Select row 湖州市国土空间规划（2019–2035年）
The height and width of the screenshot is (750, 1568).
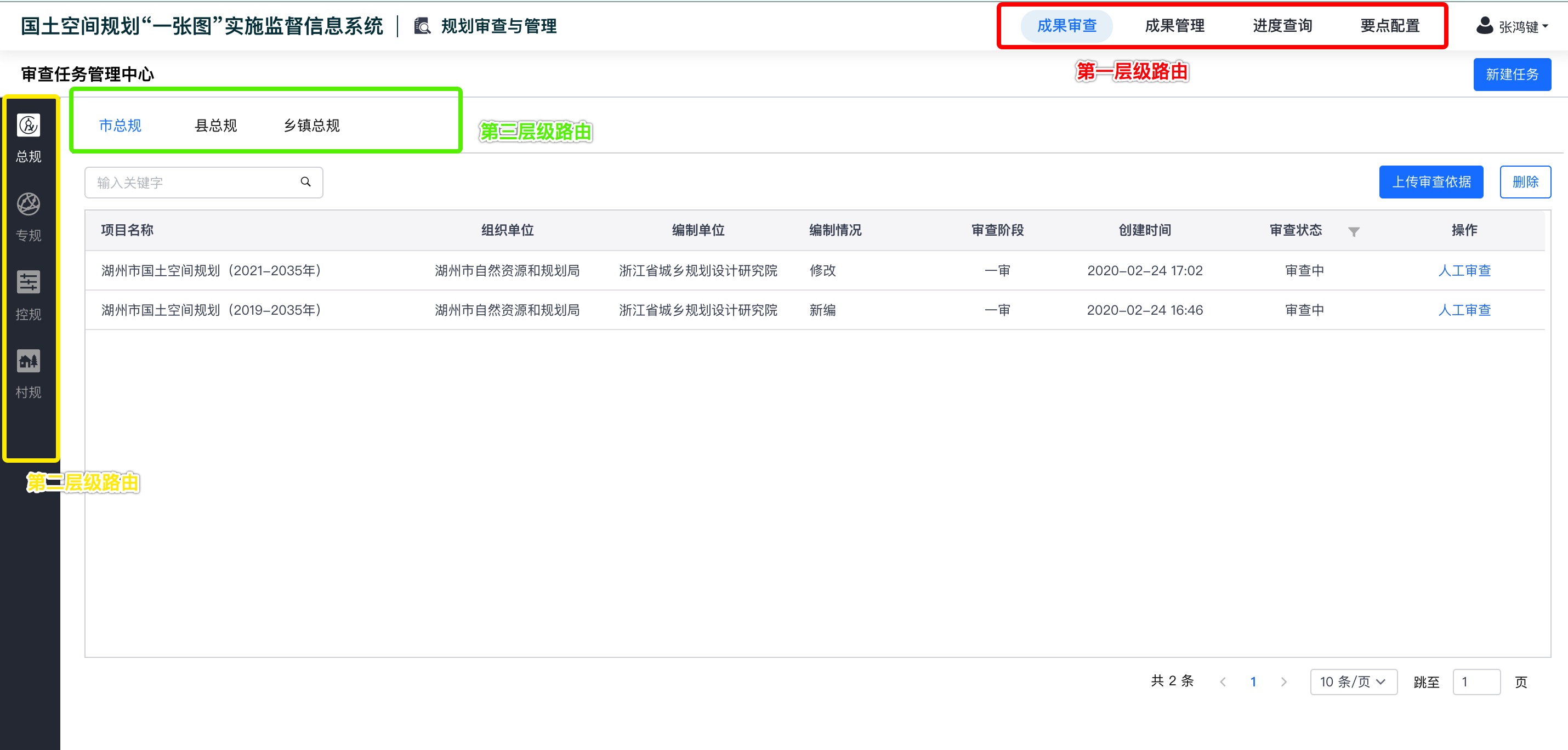pos(815,310)
